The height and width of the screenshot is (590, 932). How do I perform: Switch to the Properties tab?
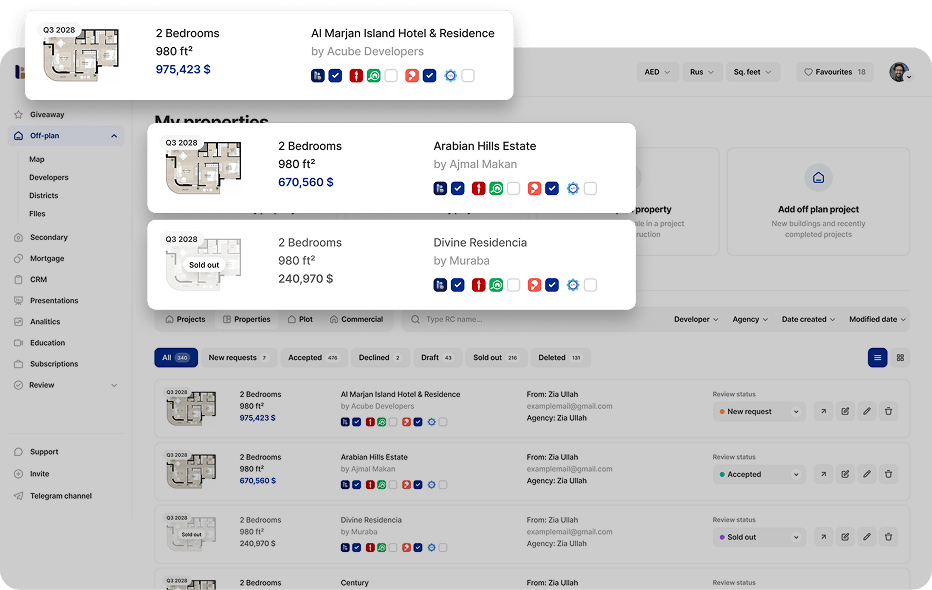(247, 319)
